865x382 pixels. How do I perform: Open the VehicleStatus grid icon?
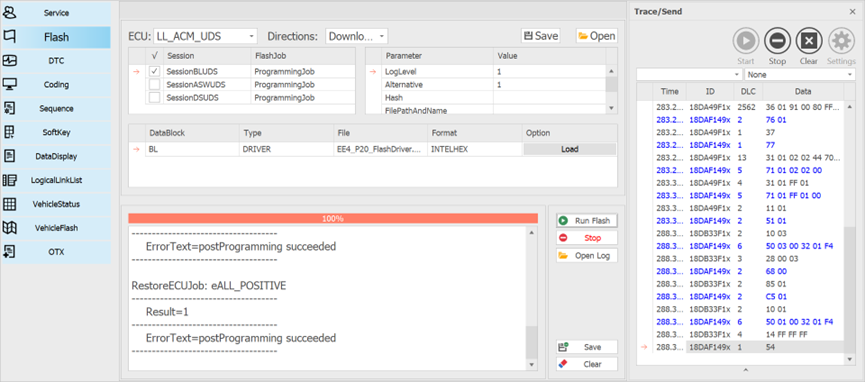10,204
